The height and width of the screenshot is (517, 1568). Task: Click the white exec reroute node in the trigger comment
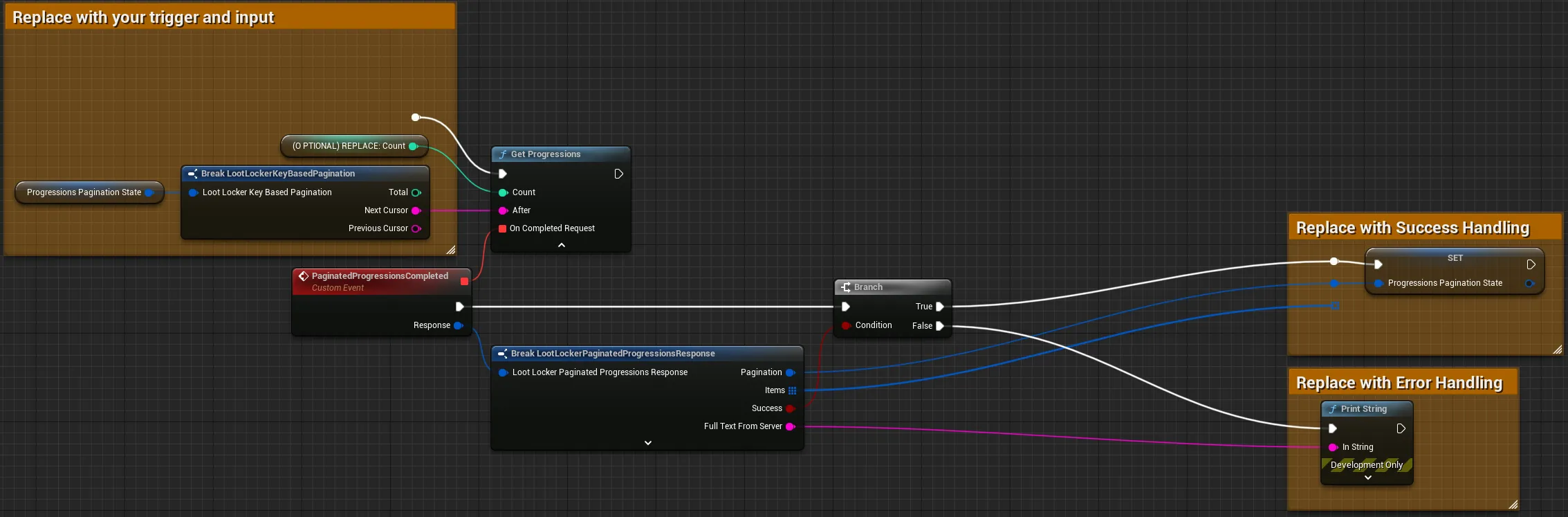click(415, 117)
